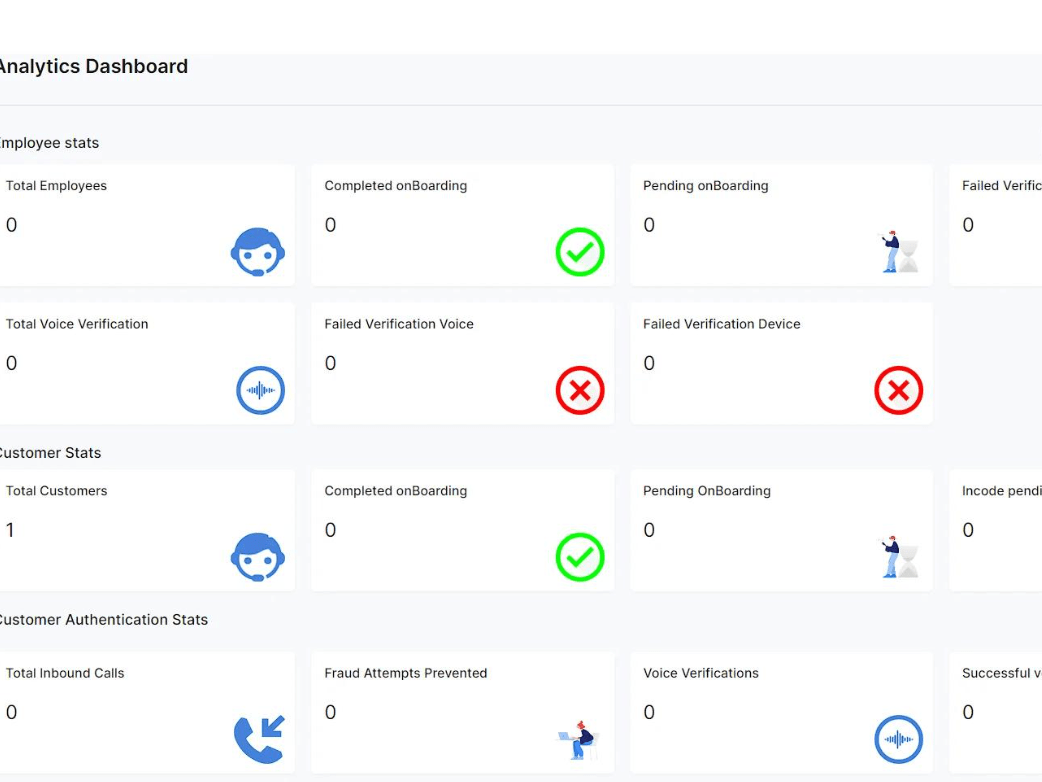Click the green checkmark in Employee Completed onBoarding
1042x782 pixels.
click(x=579, y=252)
